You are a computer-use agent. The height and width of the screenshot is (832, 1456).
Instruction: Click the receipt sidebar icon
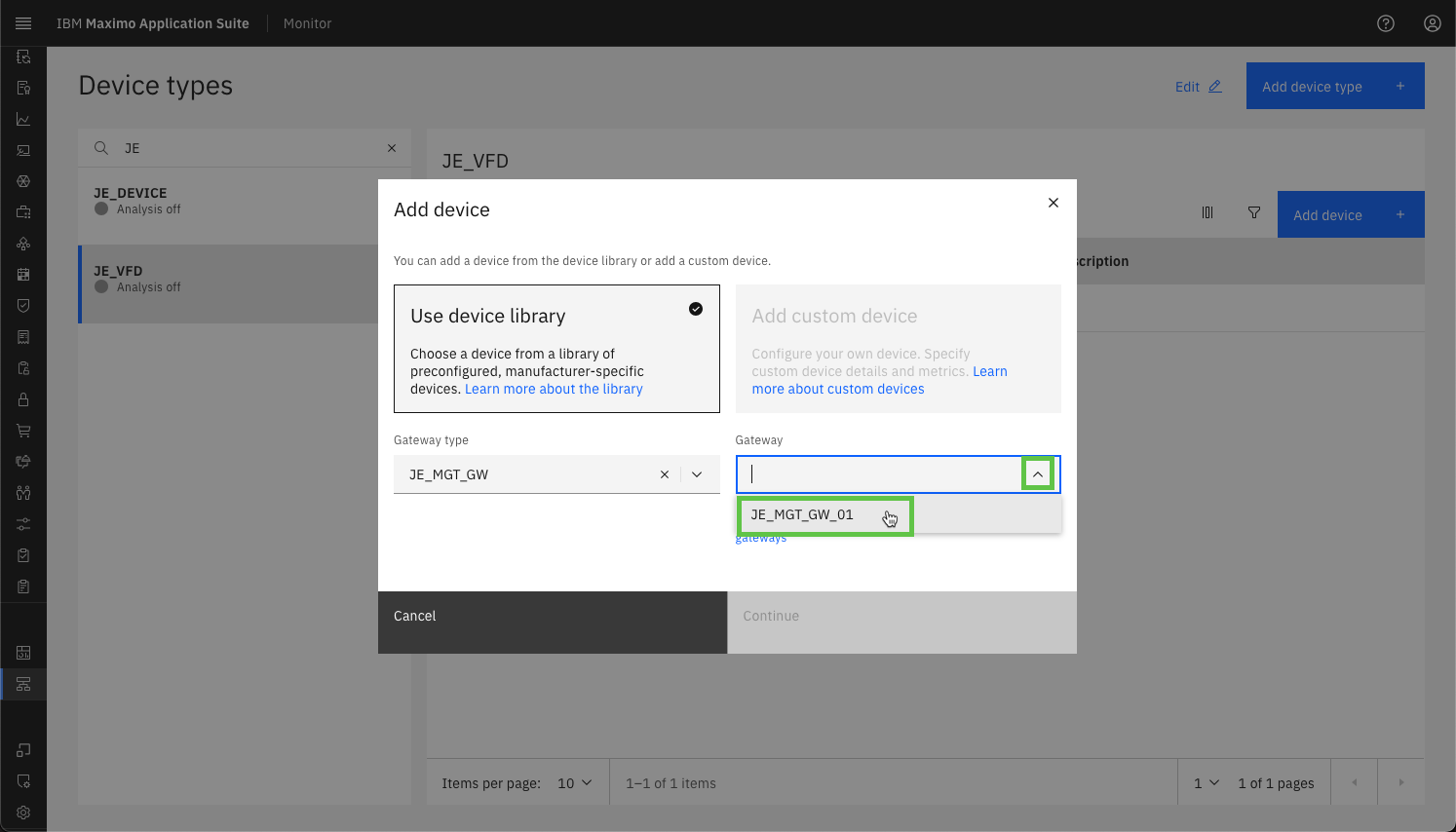23,337
